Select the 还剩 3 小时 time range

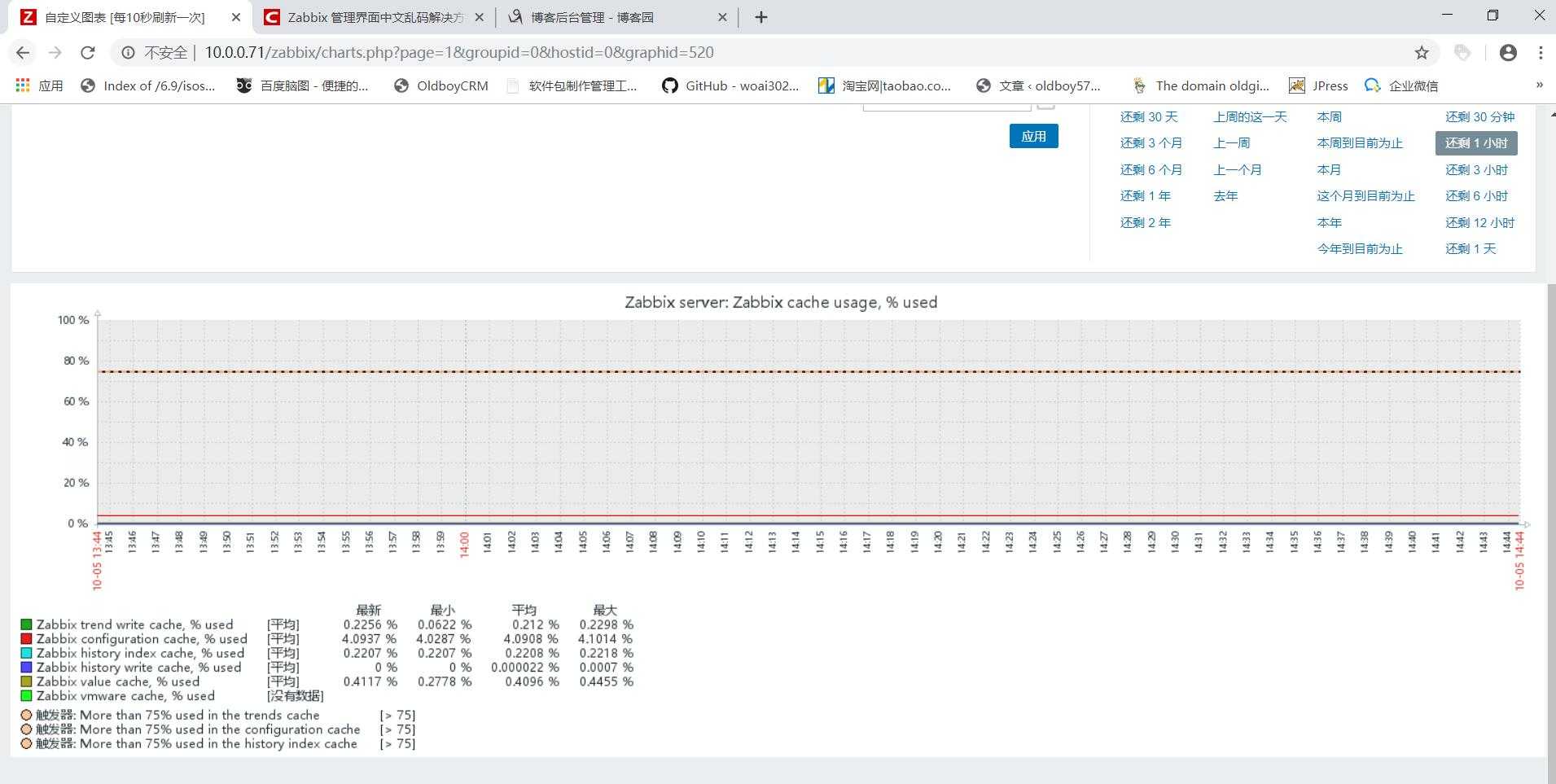(1476, 170)
